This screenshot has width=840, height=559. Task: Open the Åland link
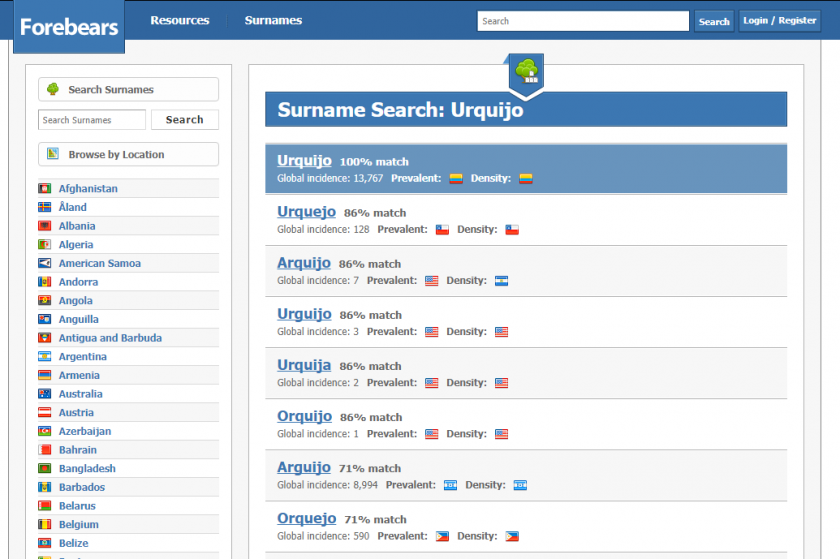[x=72, y=207]
